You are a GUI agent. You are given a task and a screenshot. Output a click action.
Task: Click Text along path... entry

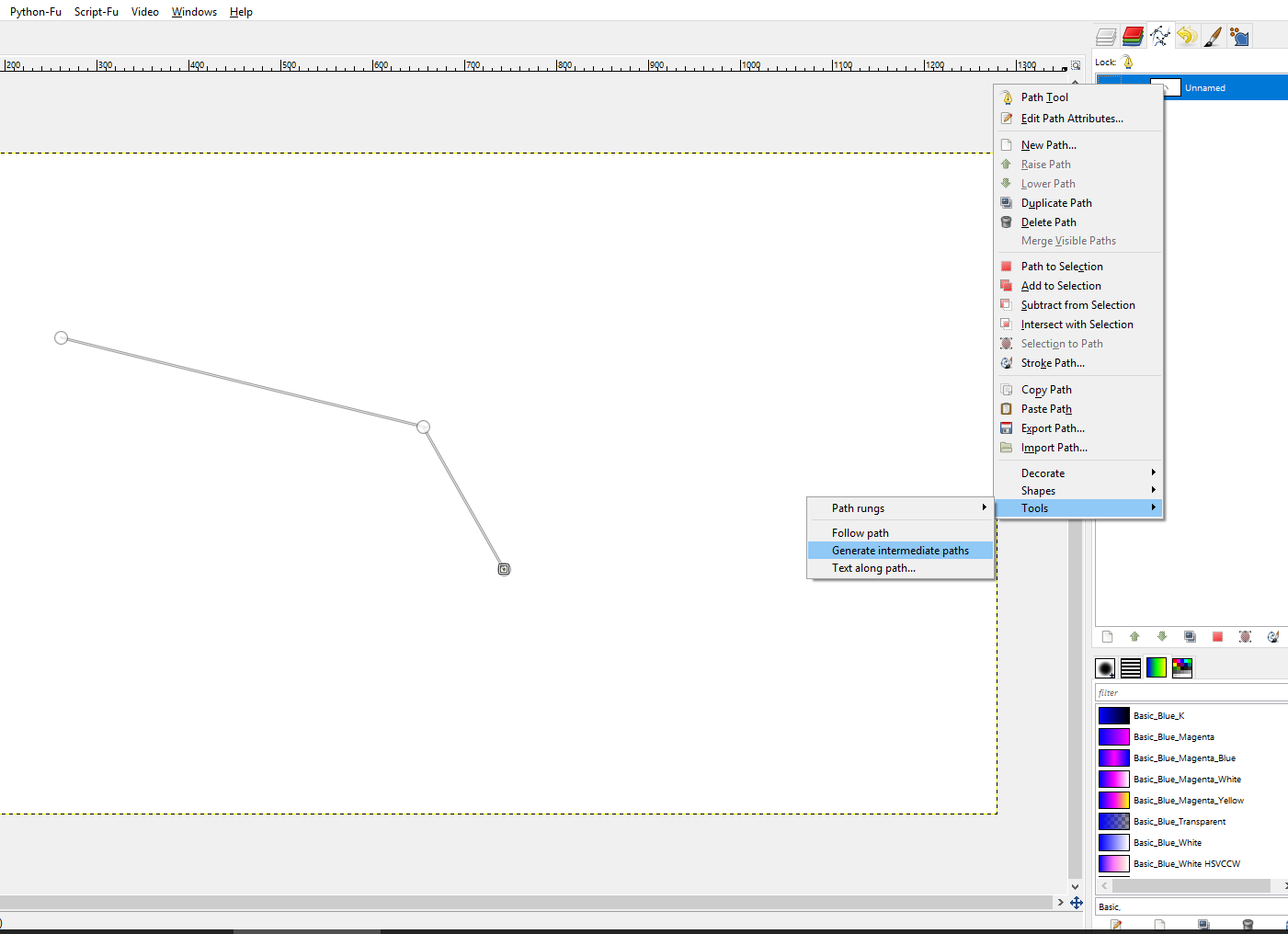(873, 568)
